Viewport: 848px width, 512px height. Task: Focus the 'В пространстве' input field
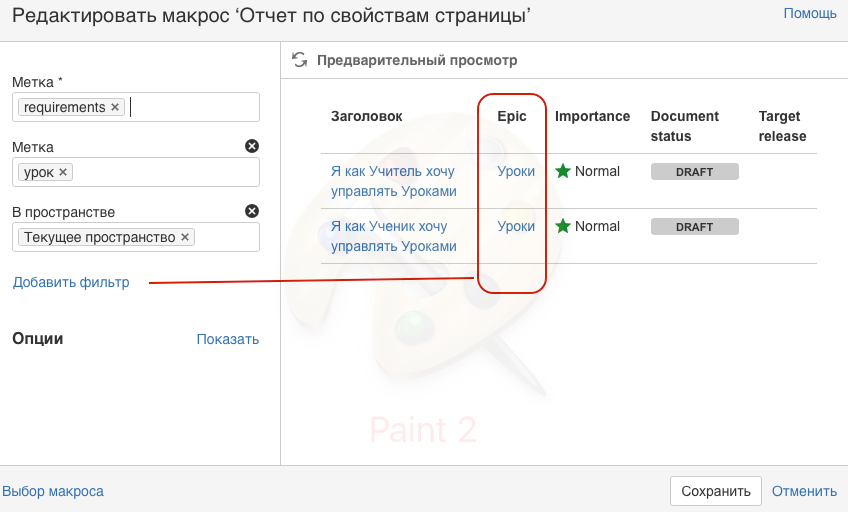[x=225, y=237]
